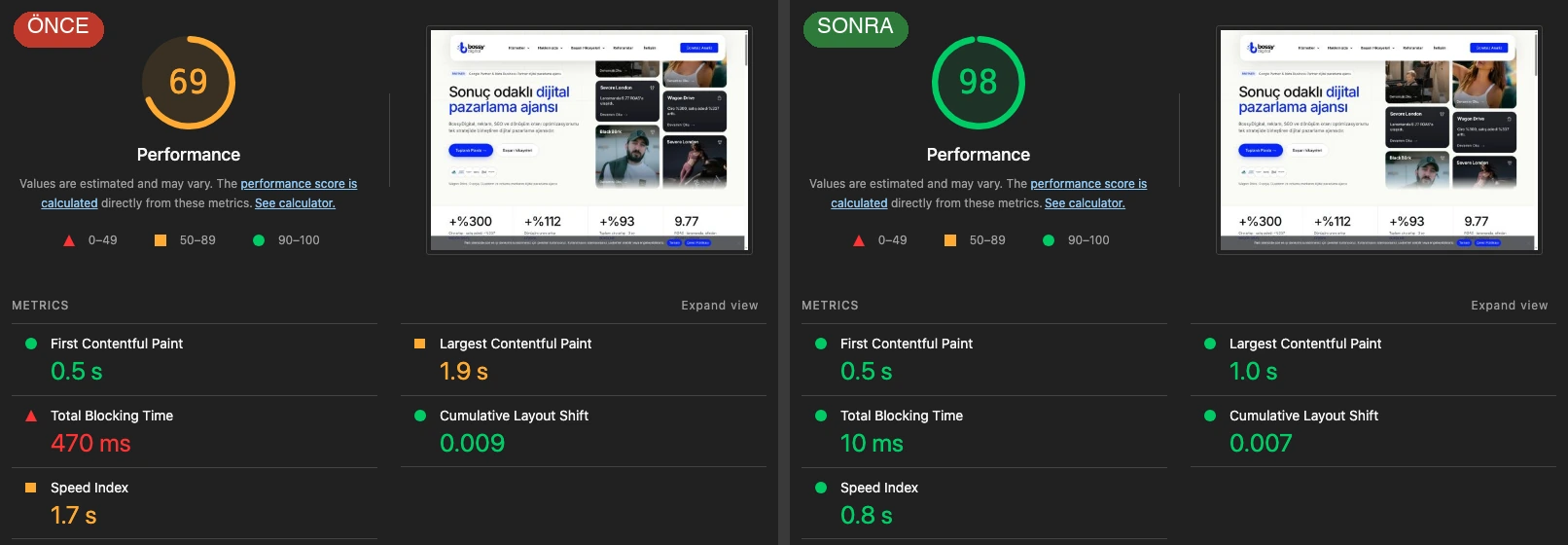Click the green circle legend icon under score 98
1568x545 pixels.
click(1049, 240)
